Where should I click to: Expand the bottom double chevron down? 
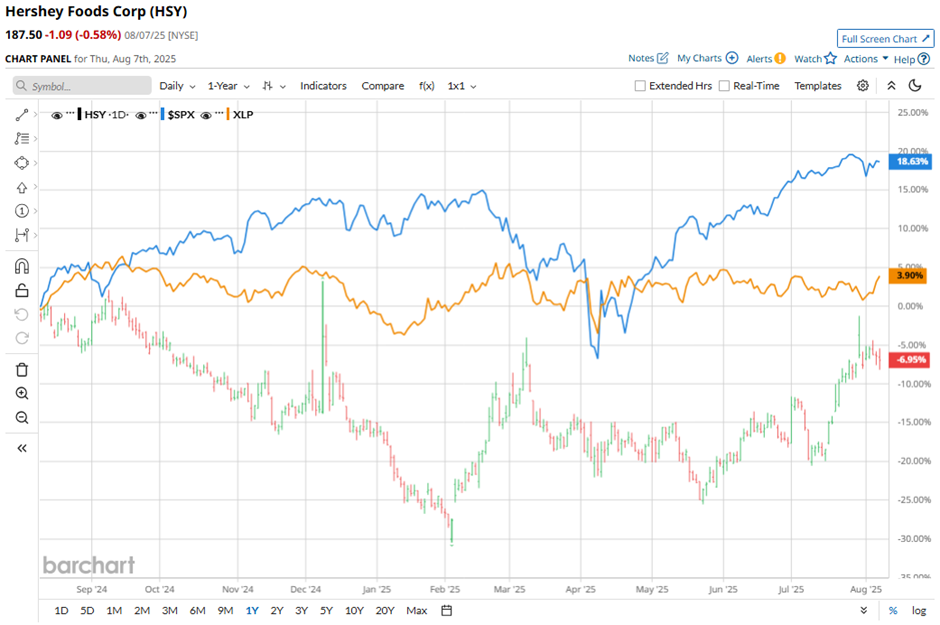tap(863, 611)
